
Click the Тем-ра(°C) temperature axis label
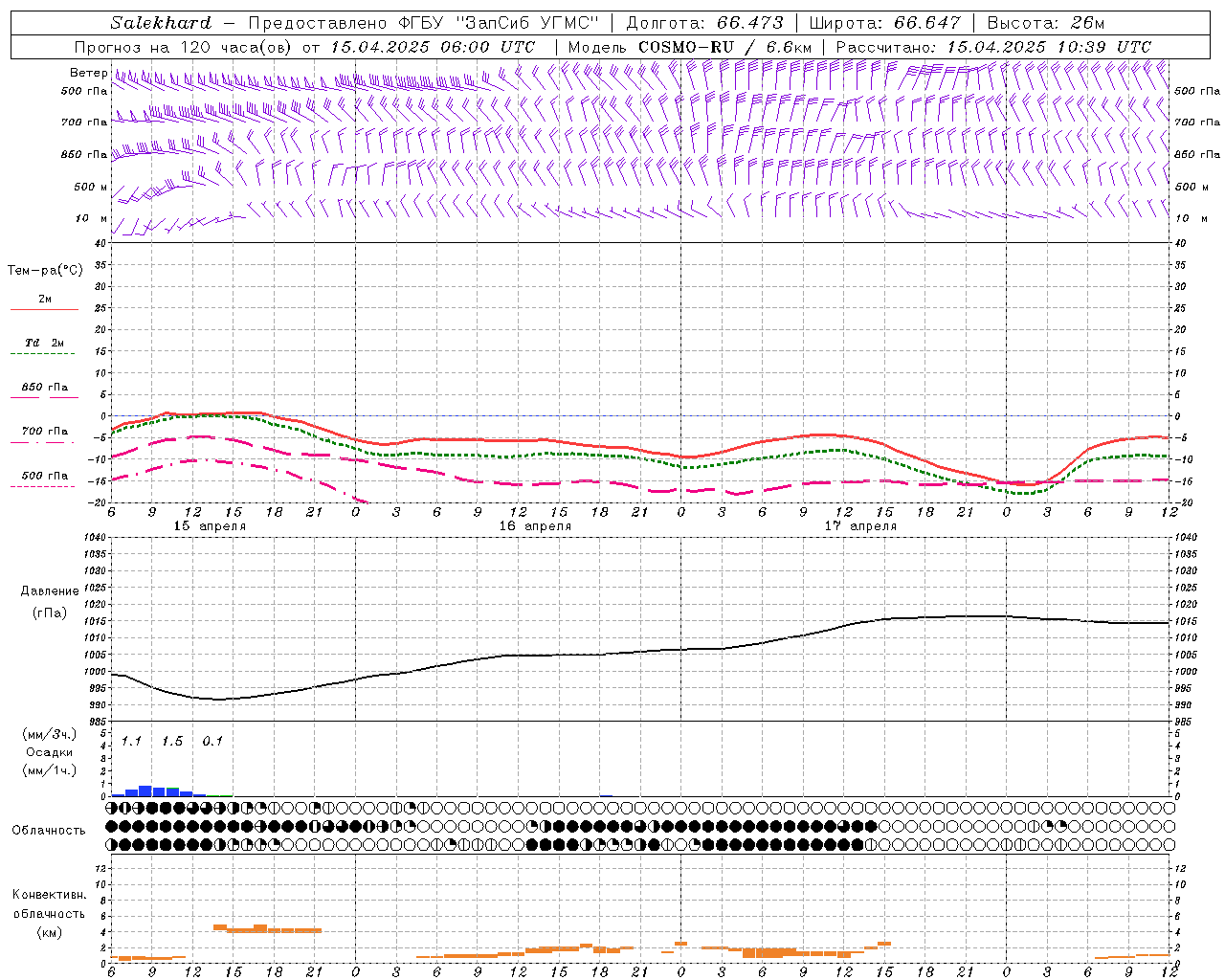[45, 271]
